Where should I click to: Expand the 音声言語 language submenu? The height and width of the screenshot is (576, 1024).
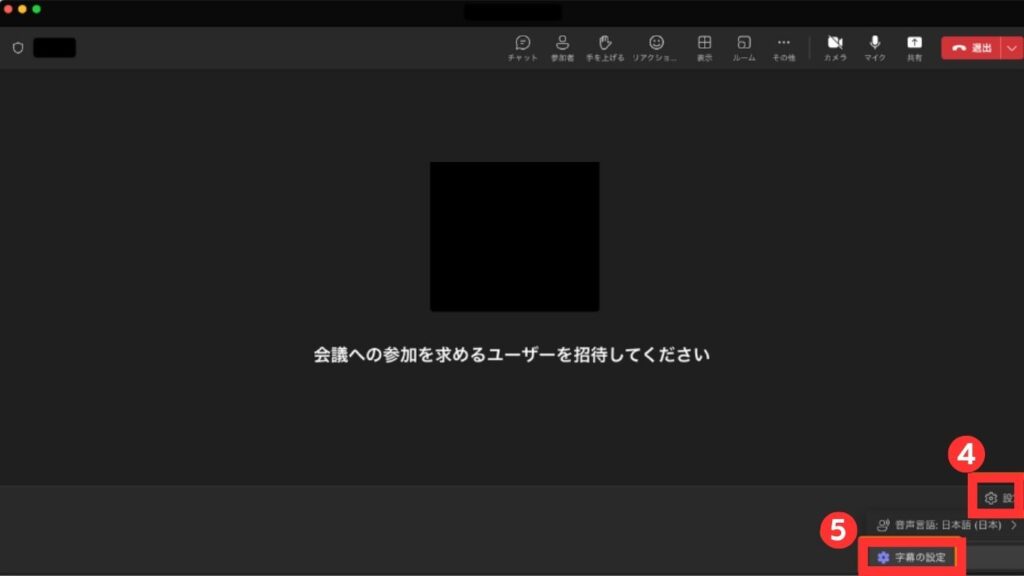(x=1013, y=525)
